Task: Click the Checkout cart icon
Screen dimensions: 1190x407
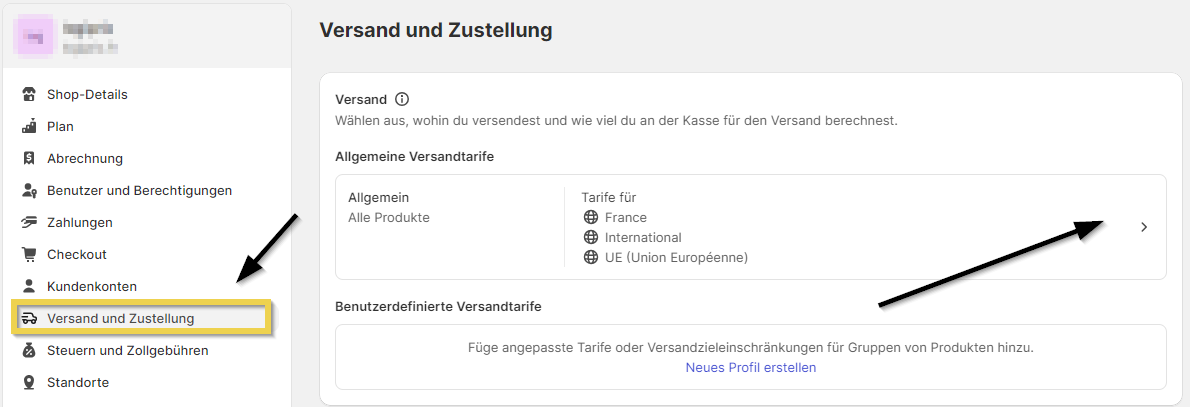Action: (x=28, y=255)
